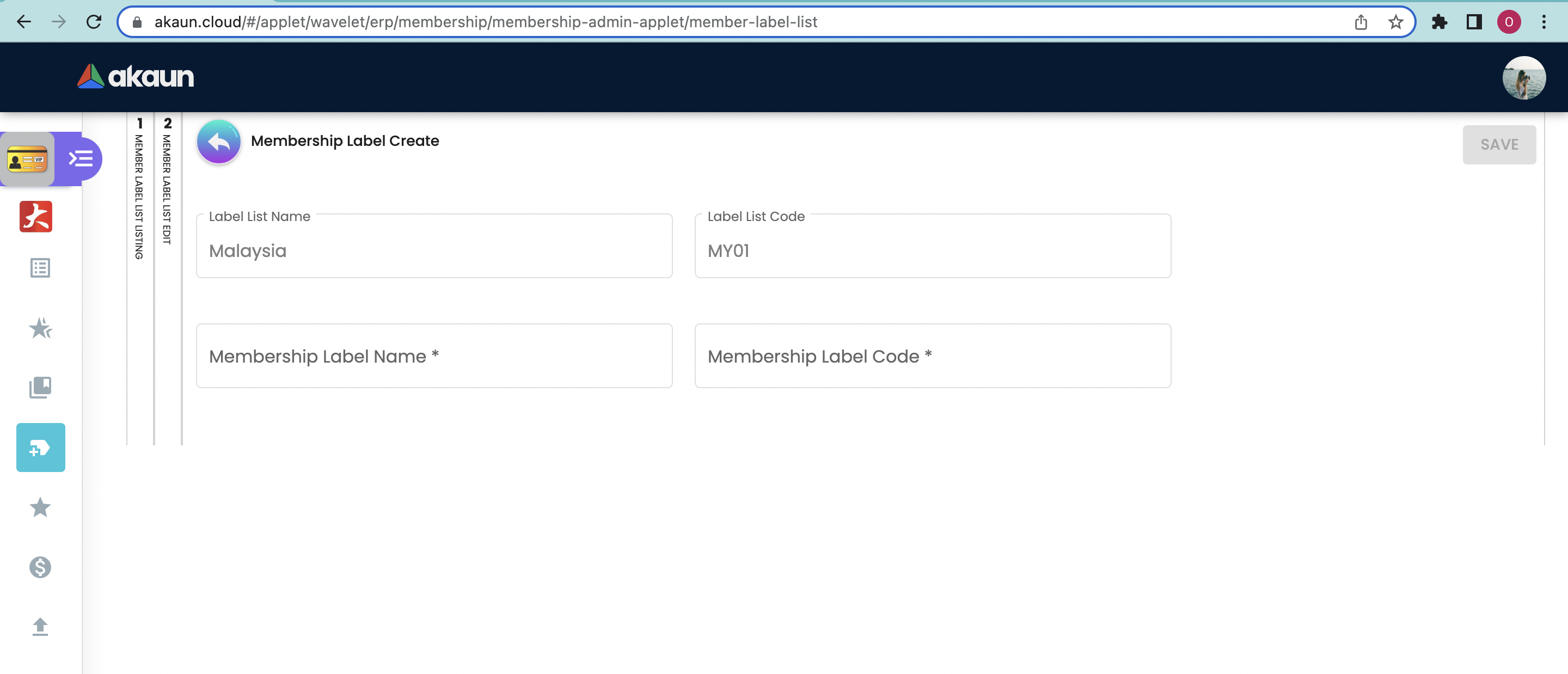The image size is (1568, 674).
Task: Open the membership VIP card applet icon
Action: tap(27, 160)
